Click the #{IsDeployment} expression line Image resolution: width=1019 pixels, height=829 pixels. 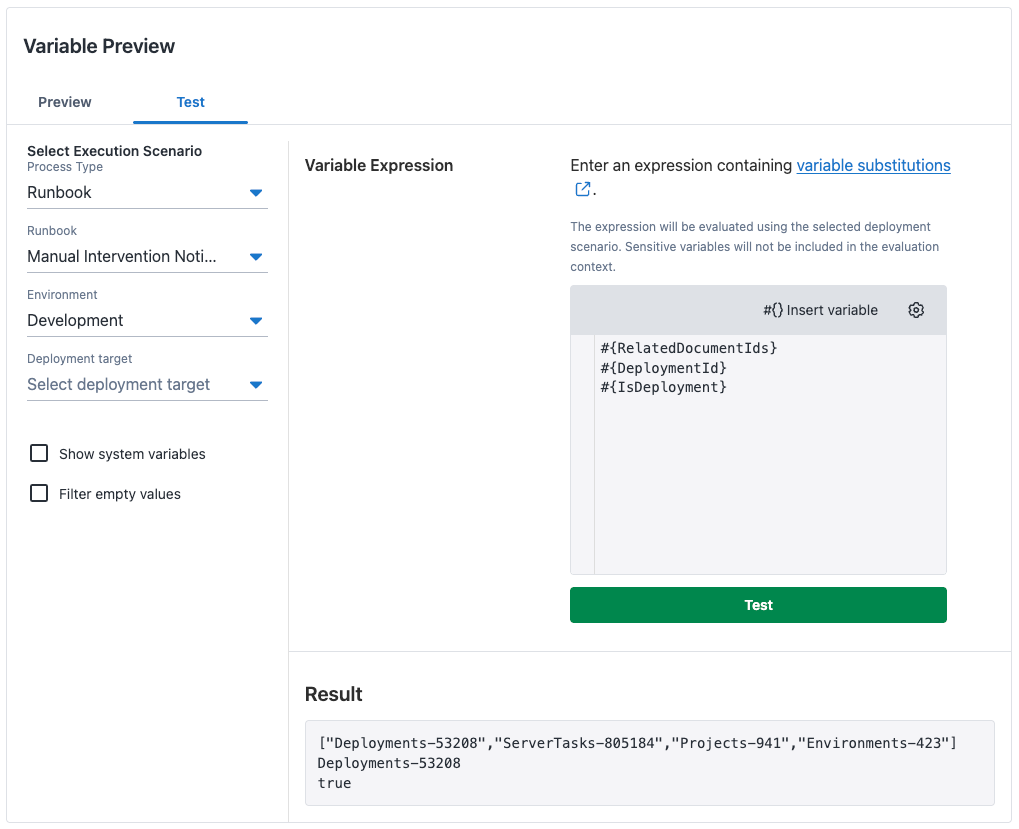[663, 387]
